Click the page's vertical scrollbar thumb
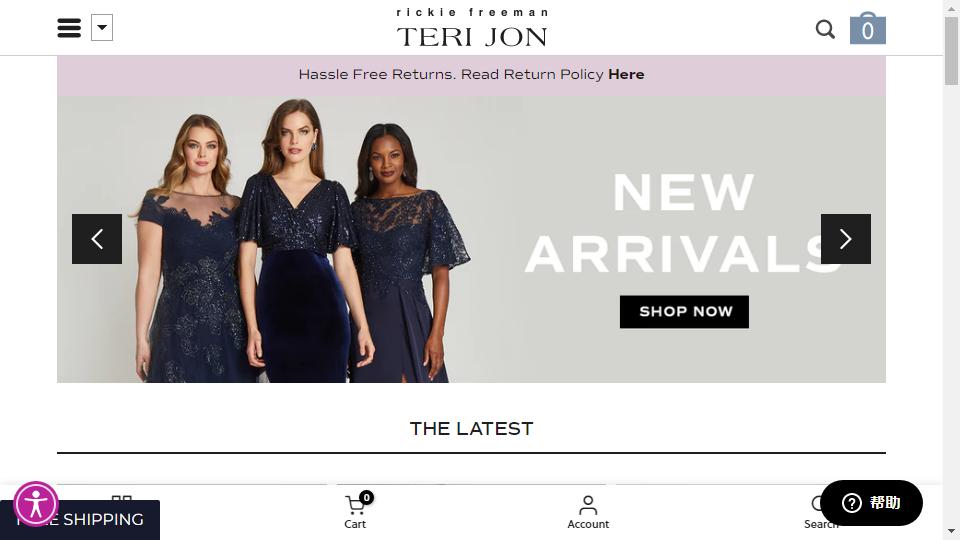 [951, 51]
